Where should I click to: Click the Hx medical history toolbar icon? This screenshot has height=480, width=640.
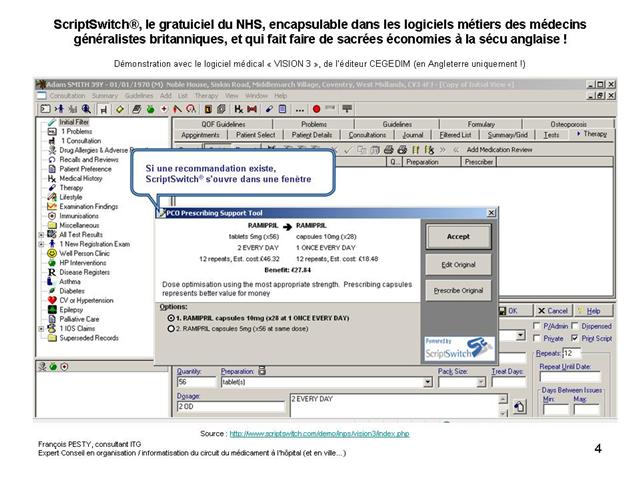(x=238, y=109)
